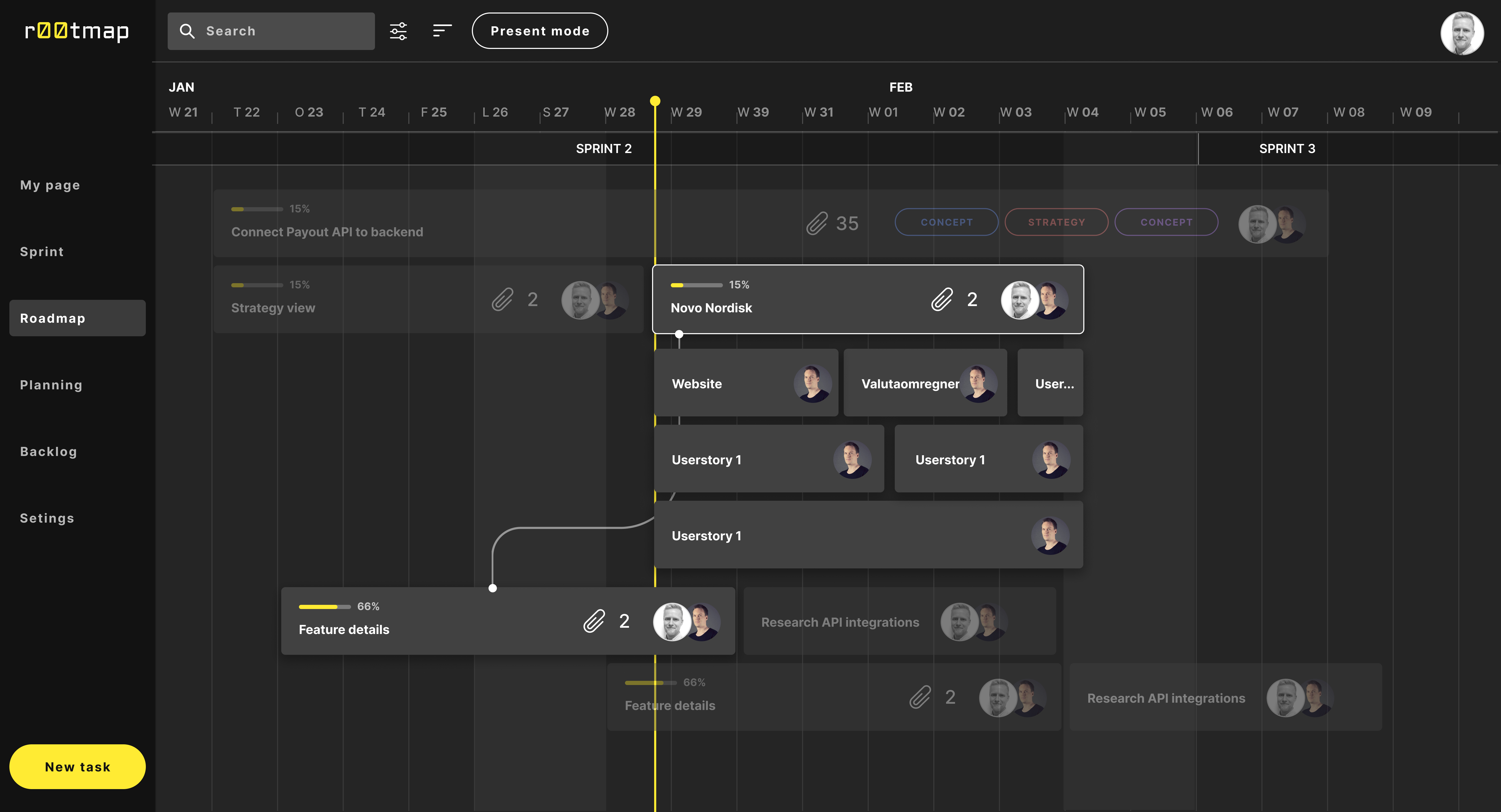Click the W 01 column label
Image resolution: width=1501 pixels, height=812 pixels.
(883, 112)
